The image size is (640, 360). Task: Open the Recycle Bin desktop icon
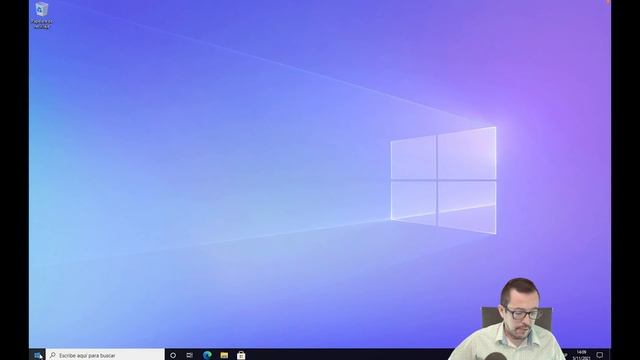pyautogui.click(x=42, y=15)
